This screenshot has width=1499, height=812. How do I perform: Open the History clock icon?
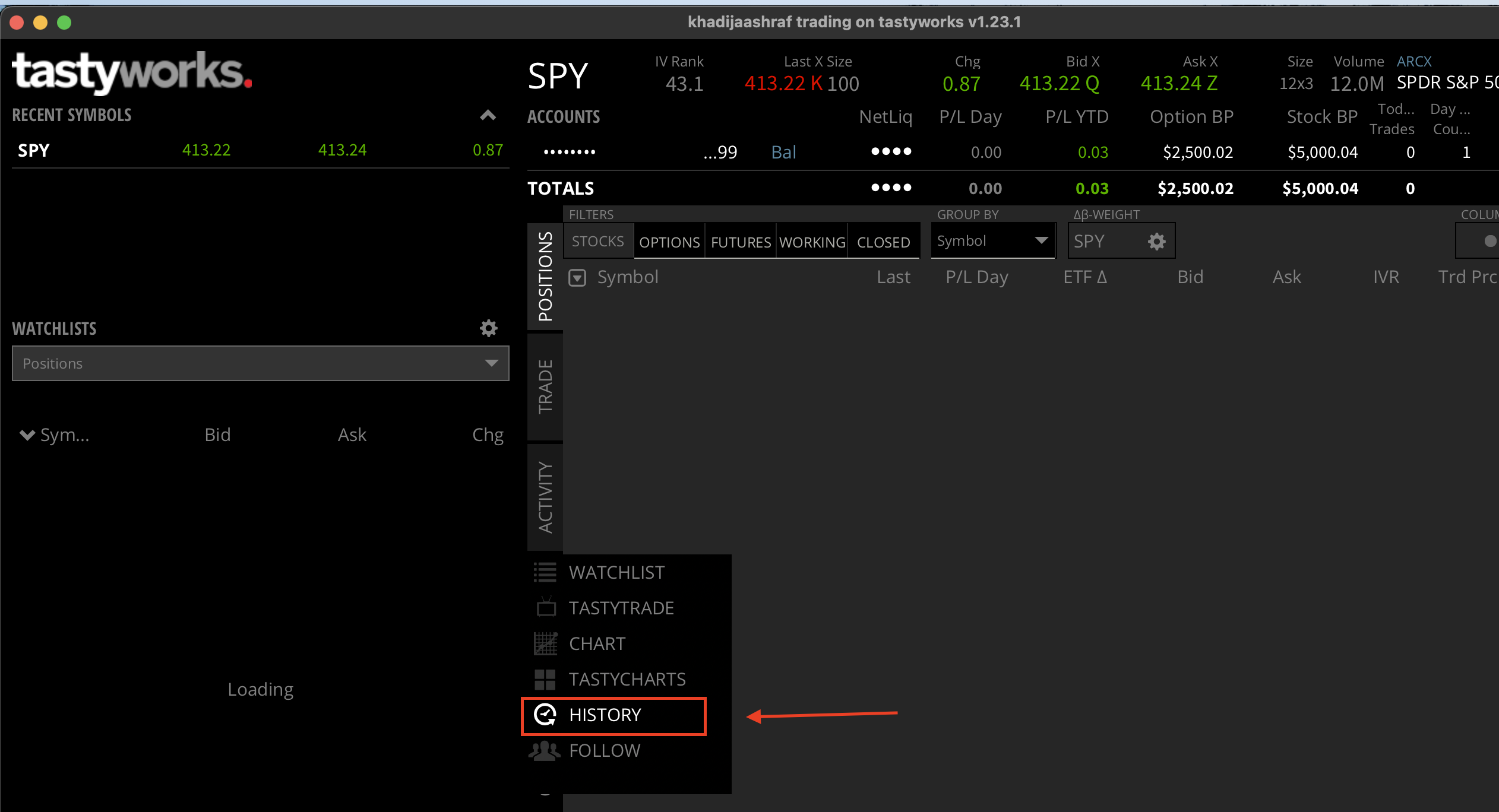pyautogui.click(x=545, y=715)
